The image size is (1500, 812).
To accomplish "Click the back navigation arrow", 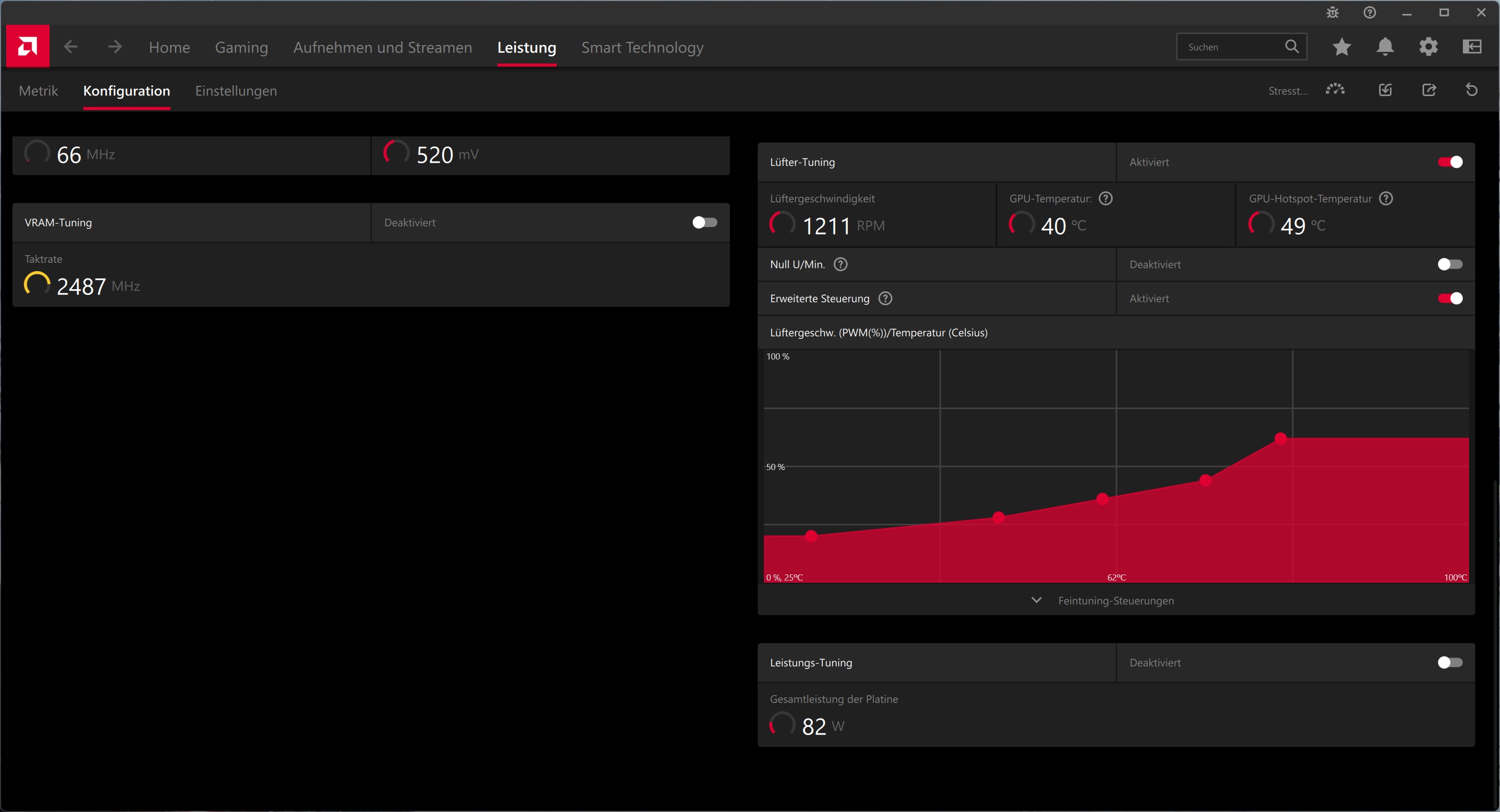I will click(x=70, y=46).
